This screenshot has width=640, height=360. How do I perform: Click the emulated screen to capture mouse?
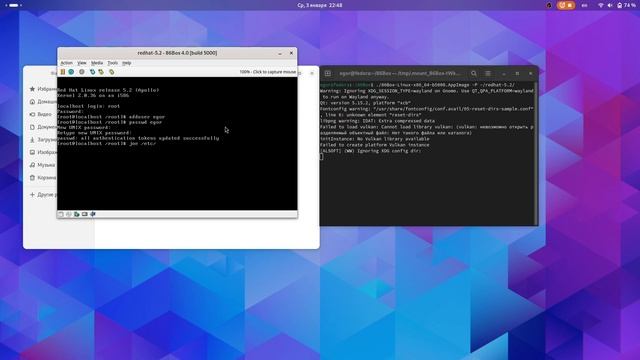point(177,143)
